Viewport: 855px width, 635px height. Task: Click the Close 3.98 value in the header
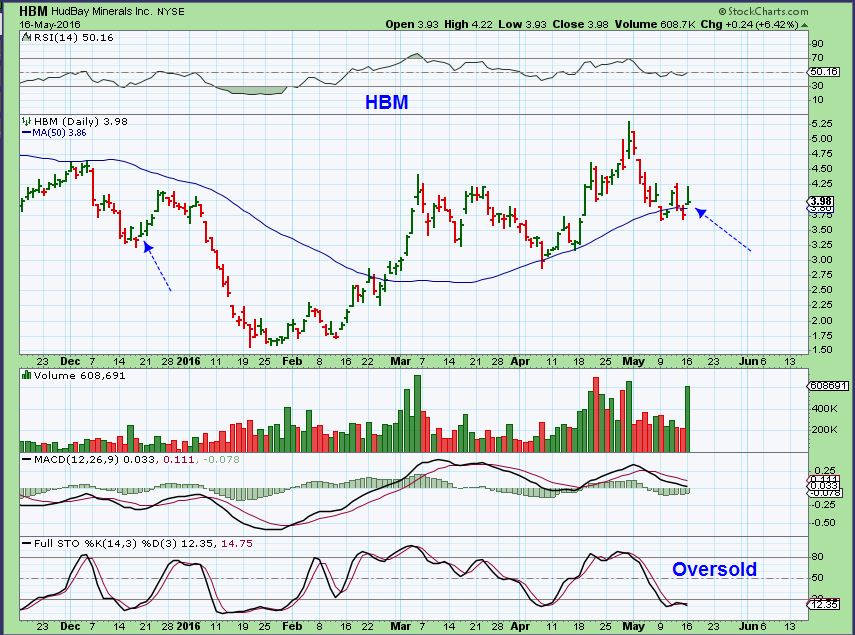[x=580, y=25]
